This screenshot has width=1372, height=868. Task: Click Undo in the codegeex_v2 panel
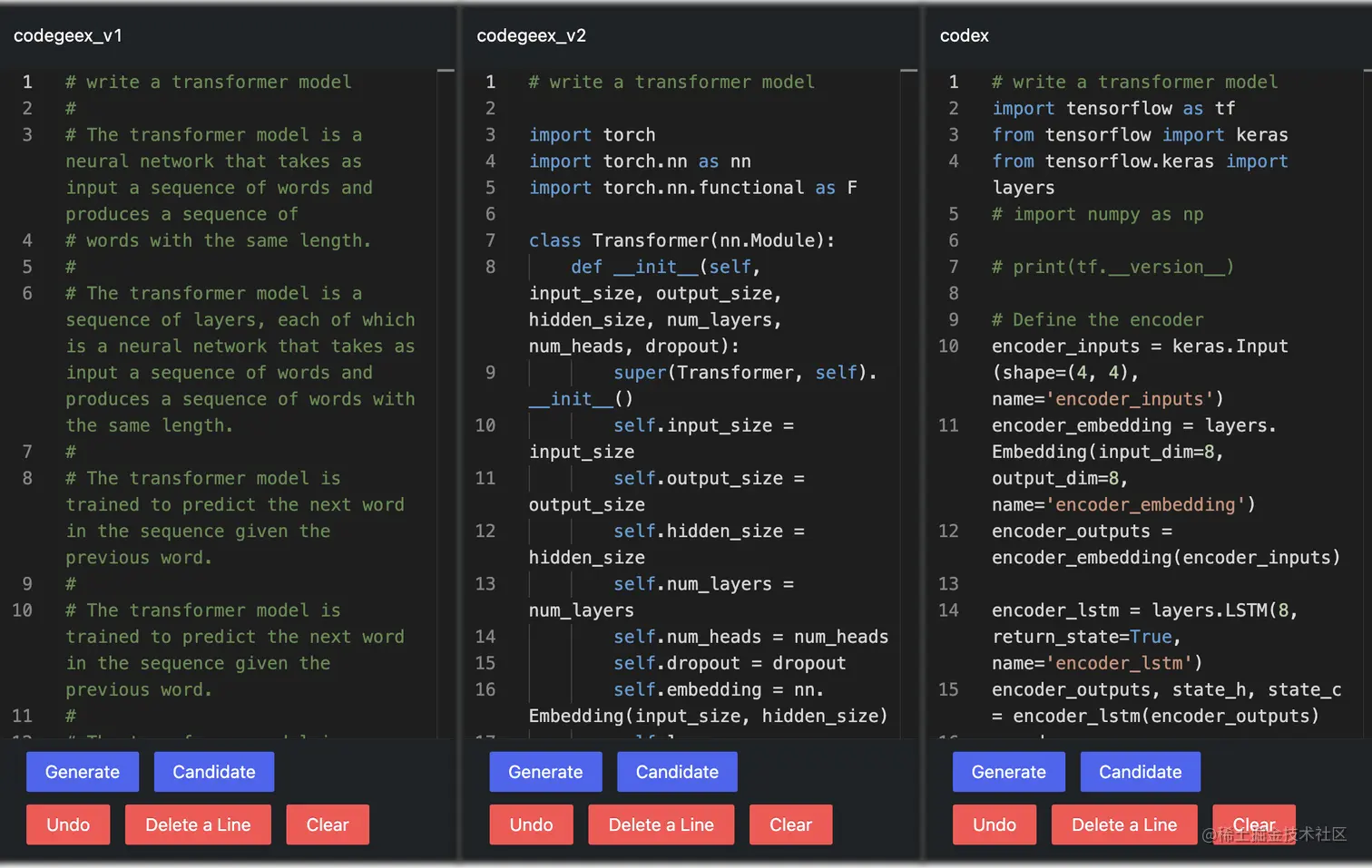click(x=531, y=824)
